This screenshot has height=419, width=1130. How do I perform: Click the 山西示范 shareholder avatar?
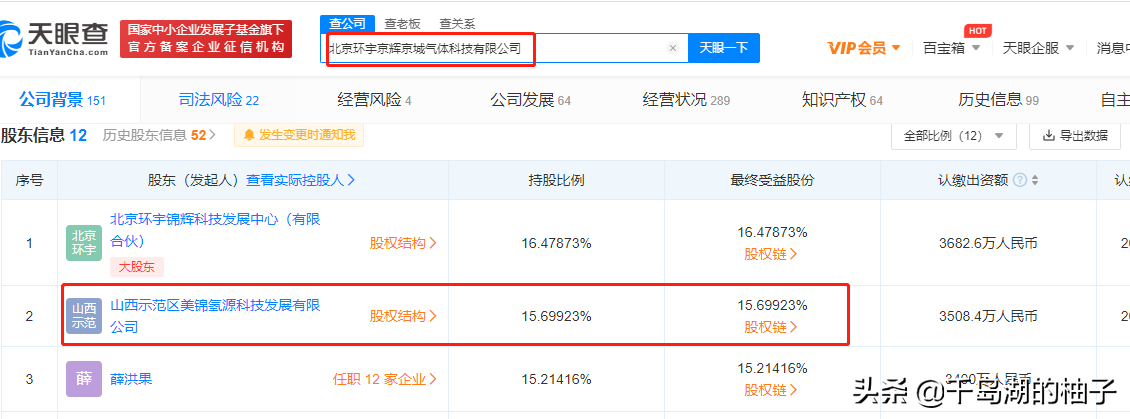tap(84, 315)
